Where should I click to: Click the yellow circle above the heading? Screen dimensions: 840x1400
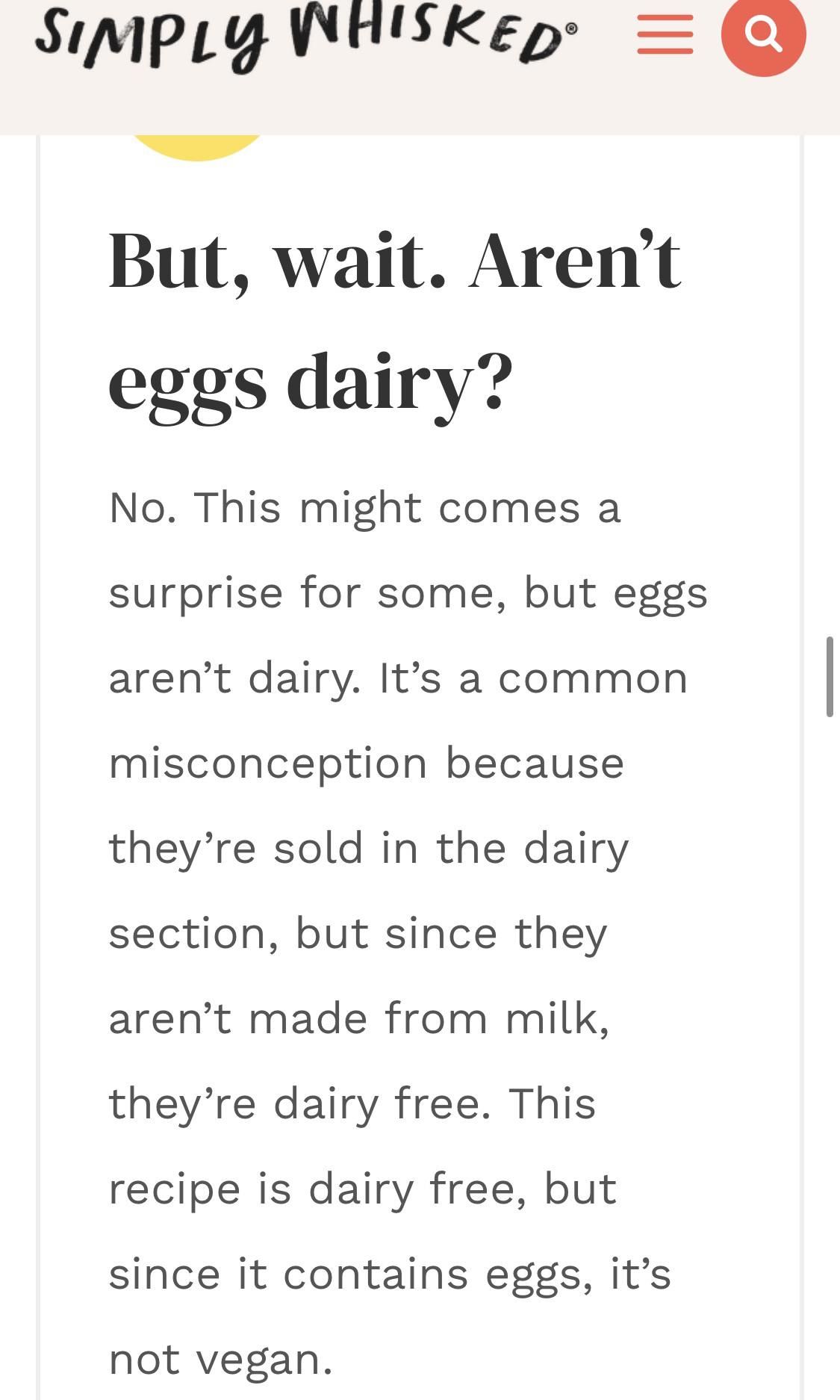pos(197,147)
